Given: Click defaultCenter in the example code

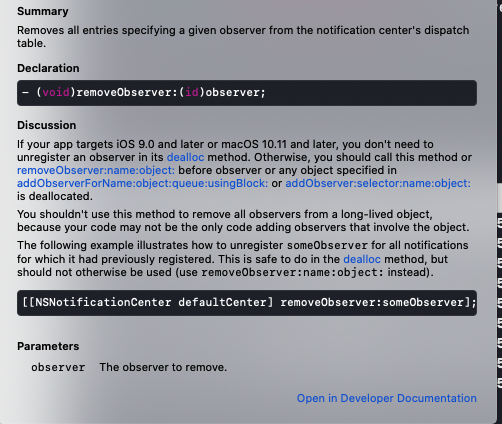Looking at the screenshot, I should coord(222,302).
